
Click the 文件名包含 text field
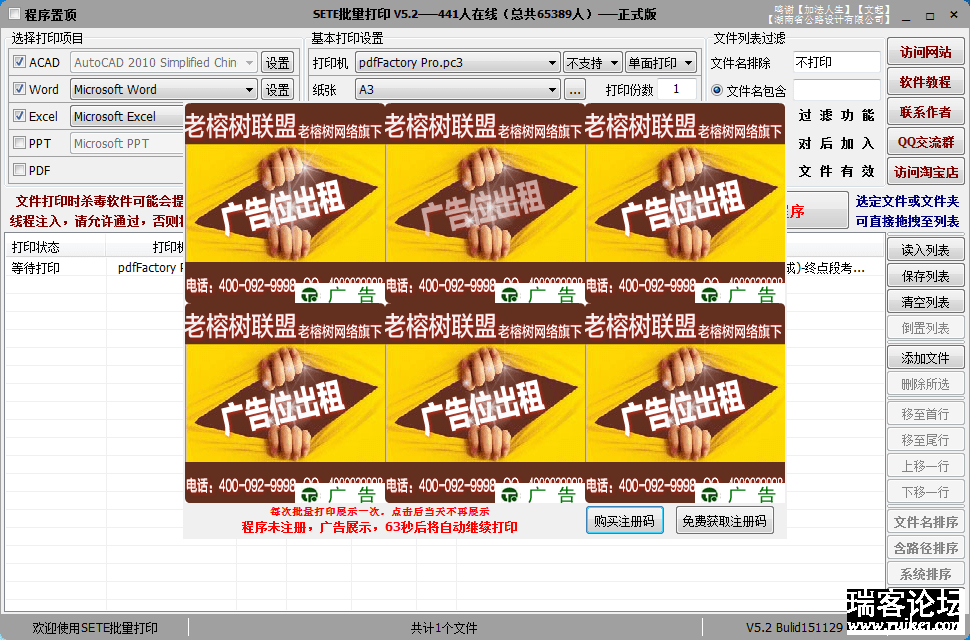point(836,90)
